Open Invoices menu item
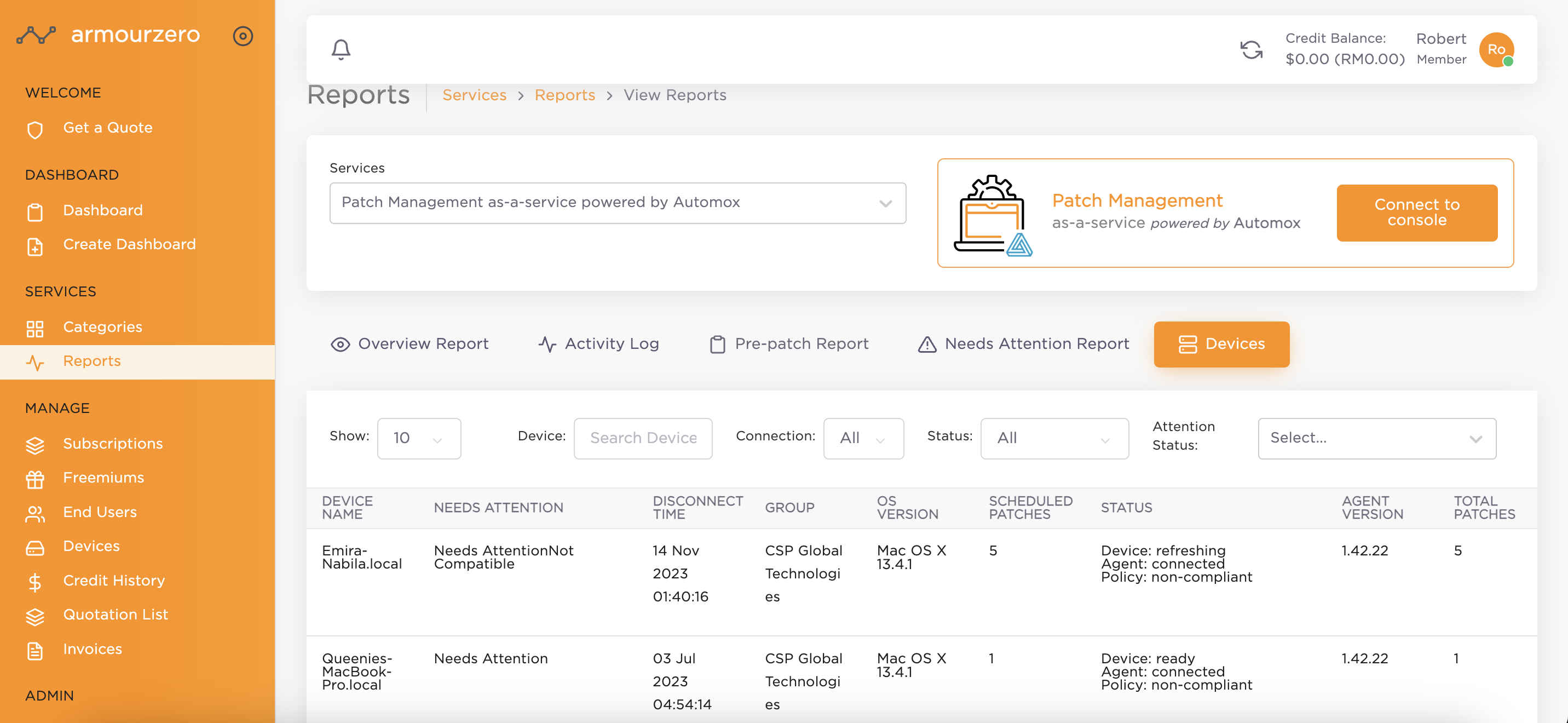Image resolution: width=1568 pixels, height=723 pixels. pyautogui.click(x=93, y=649)
